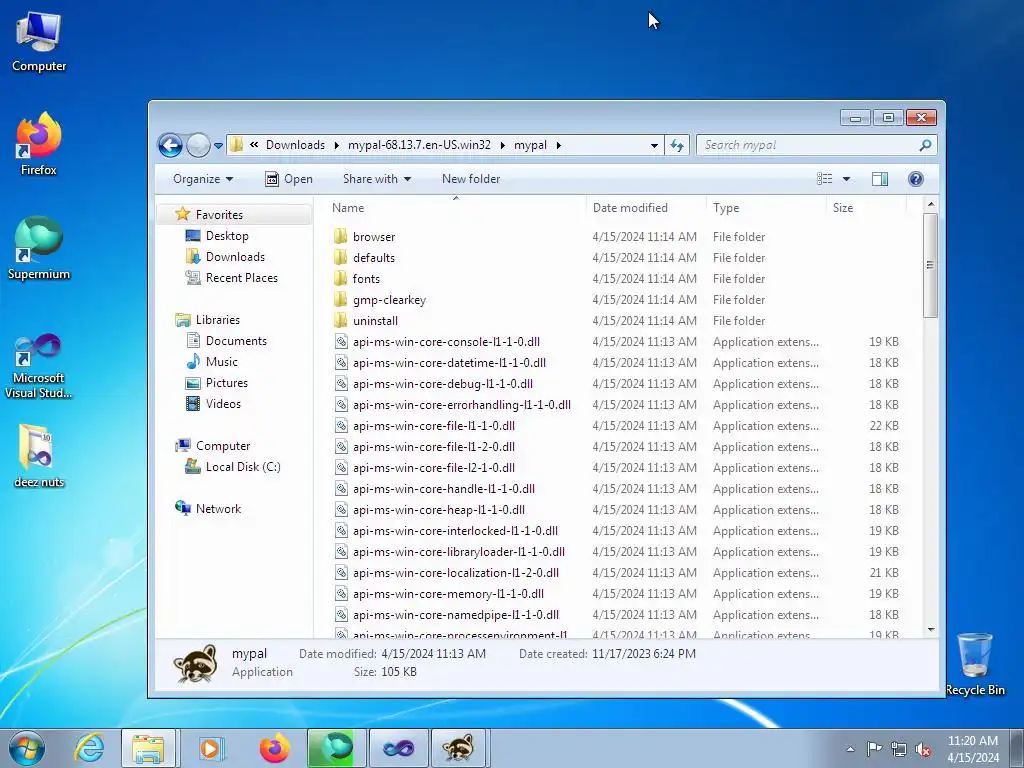The image size is (1024, 768).
Task: Click the Change your view icon
Action: tap(825, 179)
